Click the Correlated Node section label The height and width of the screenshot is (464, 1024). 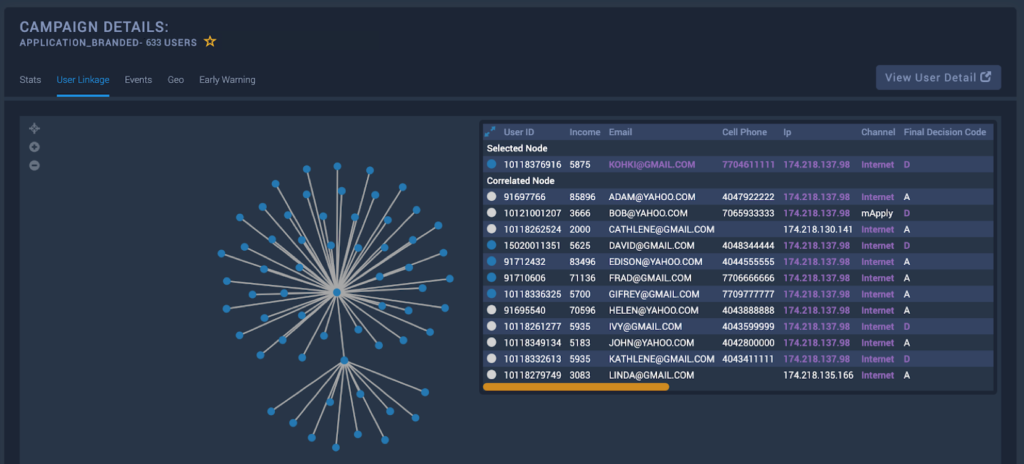click(x=520, y=180)
